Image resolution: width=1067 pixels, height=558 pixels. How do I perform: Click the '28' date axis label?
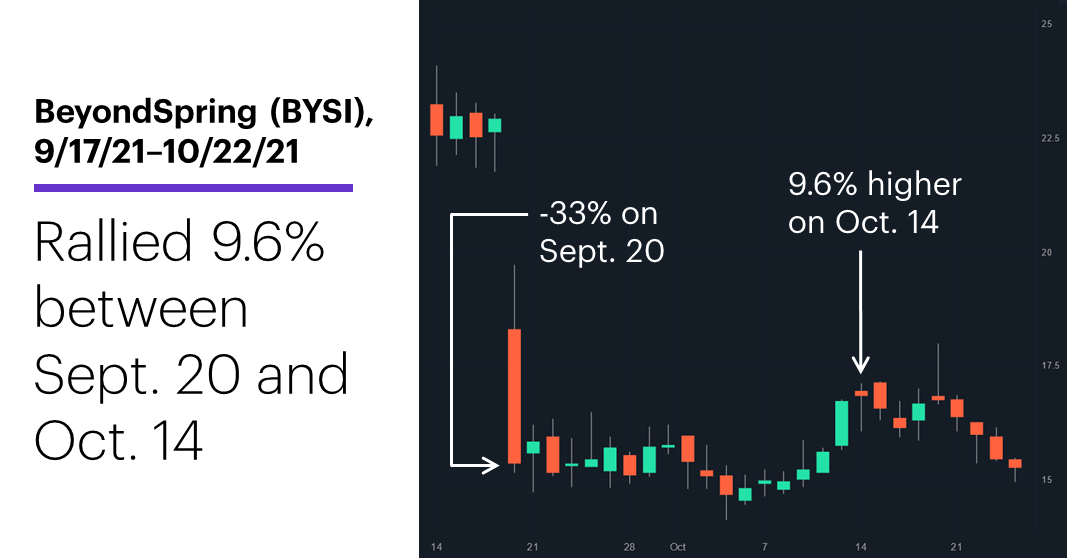pos(629,547)
